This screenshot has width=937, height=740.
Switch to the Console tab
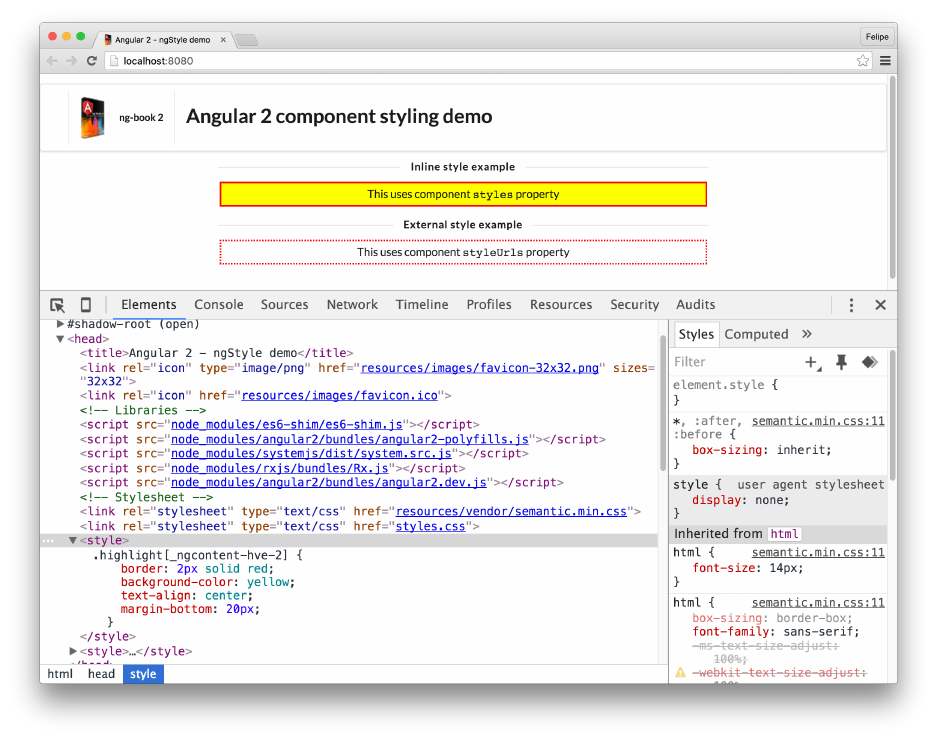[x=219, y=305]
